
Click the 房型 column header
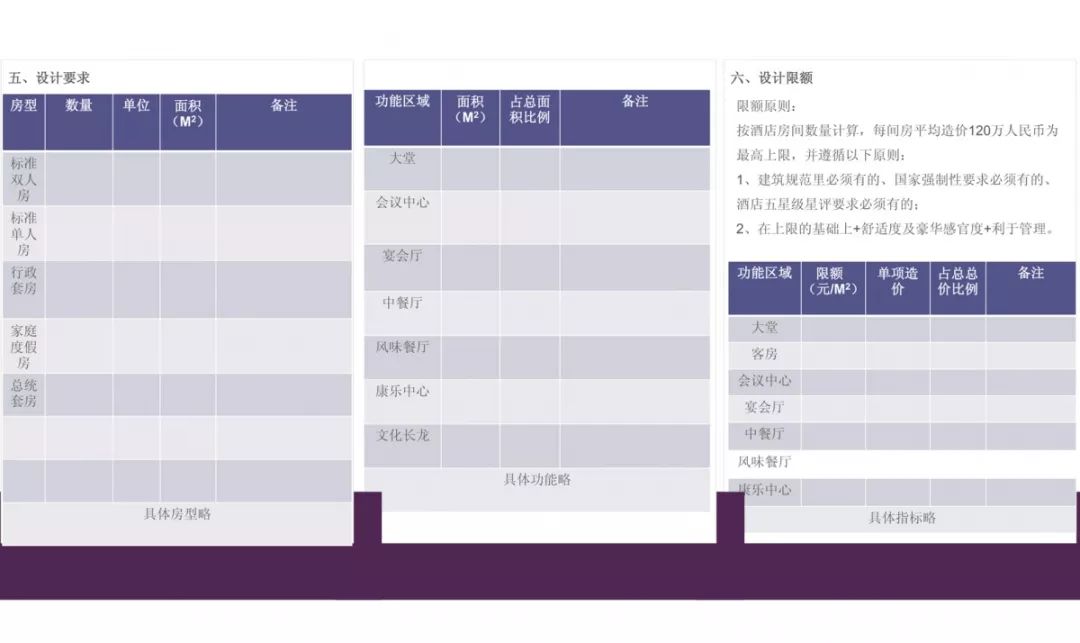(x=22, y=104)
